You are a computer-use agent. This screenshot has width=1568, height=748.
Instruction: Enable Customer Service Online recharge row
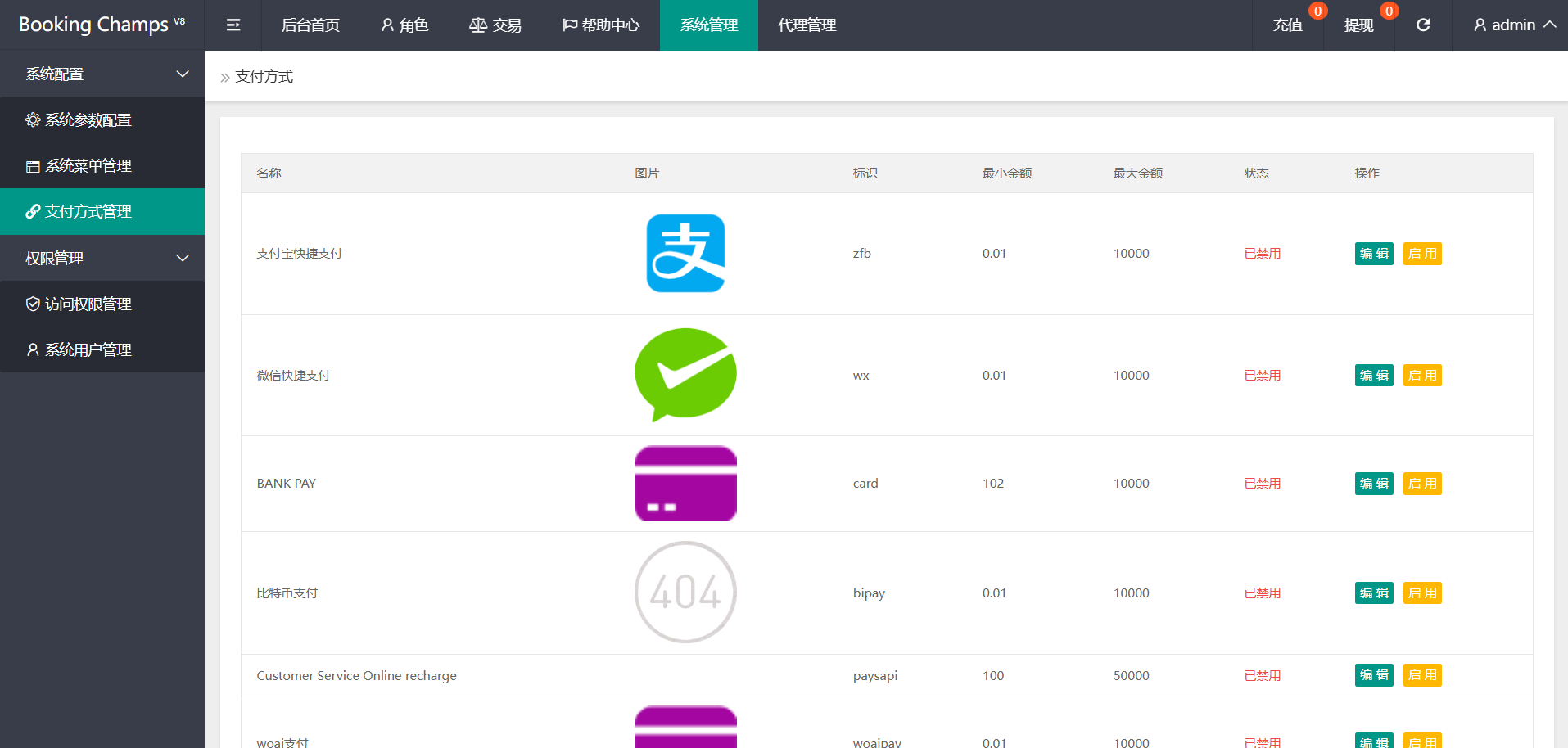tap(1422, 675)
